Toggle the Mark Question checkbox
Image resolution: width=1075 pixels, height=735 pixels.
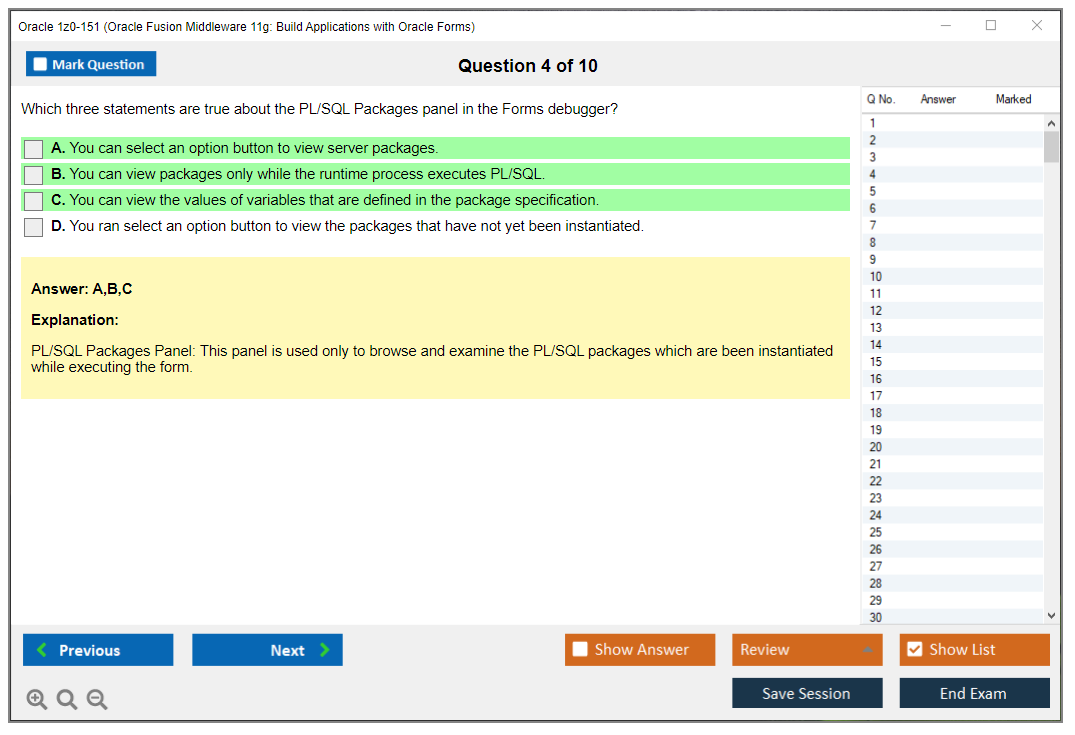pos(40,65)
